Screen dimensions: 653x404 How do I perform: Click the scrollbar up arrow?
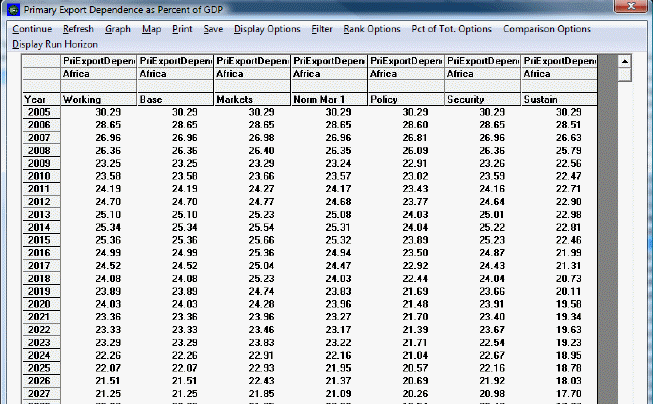(x=624, y=62)
